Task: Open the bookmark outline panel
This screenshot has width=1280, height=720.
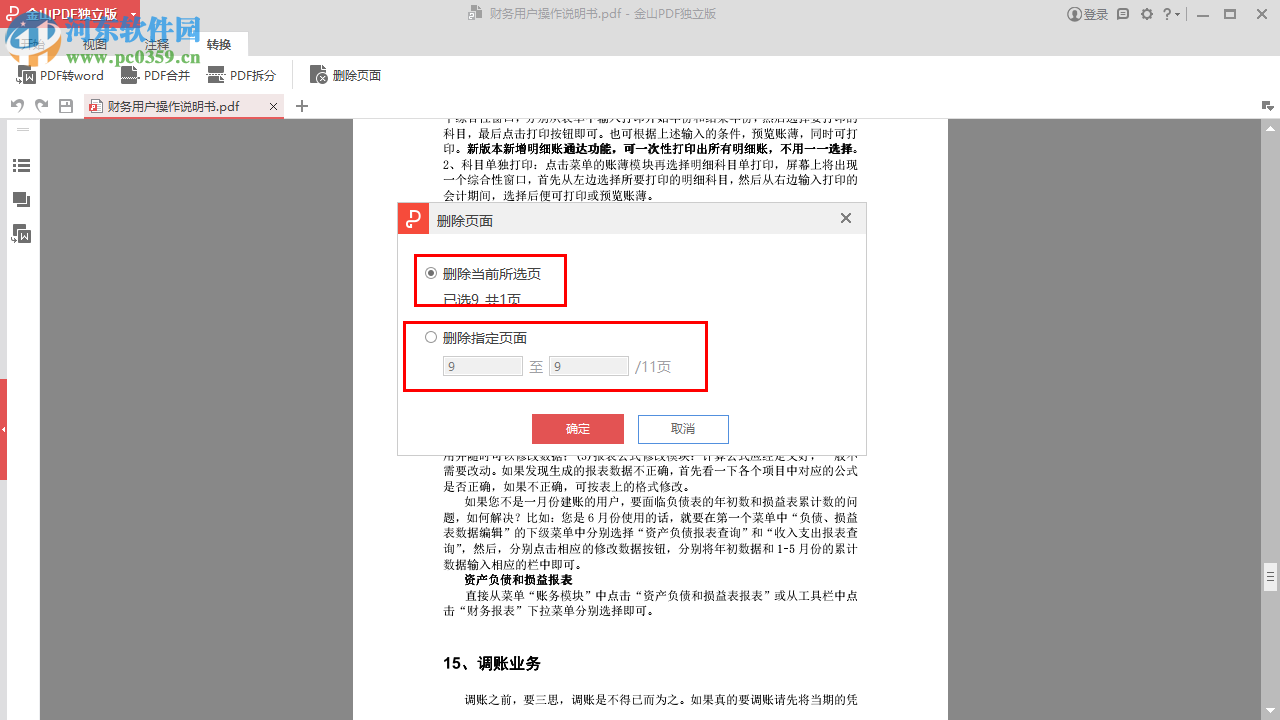Action: [x=22, y=165]
